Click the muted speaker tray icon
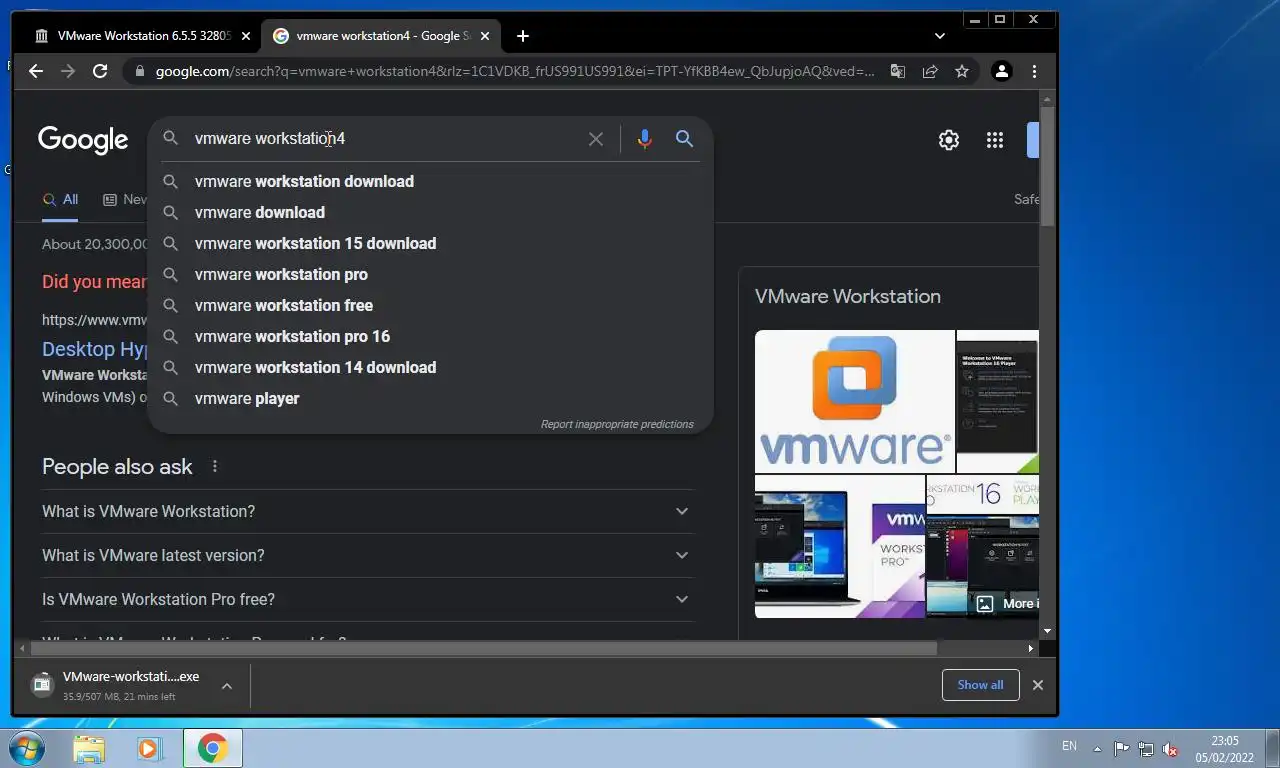 pyautogui.click(x=1170, y=749)
